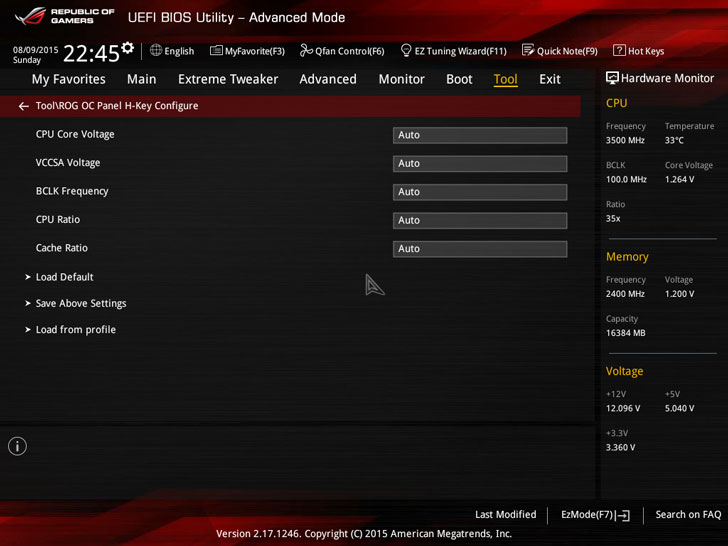Image resolution: width=728 pixels, height=546 pixels.
Task: Click the Version 2.17.1246 copyright text
Action: pyautogui.click(x=364, y=534)
